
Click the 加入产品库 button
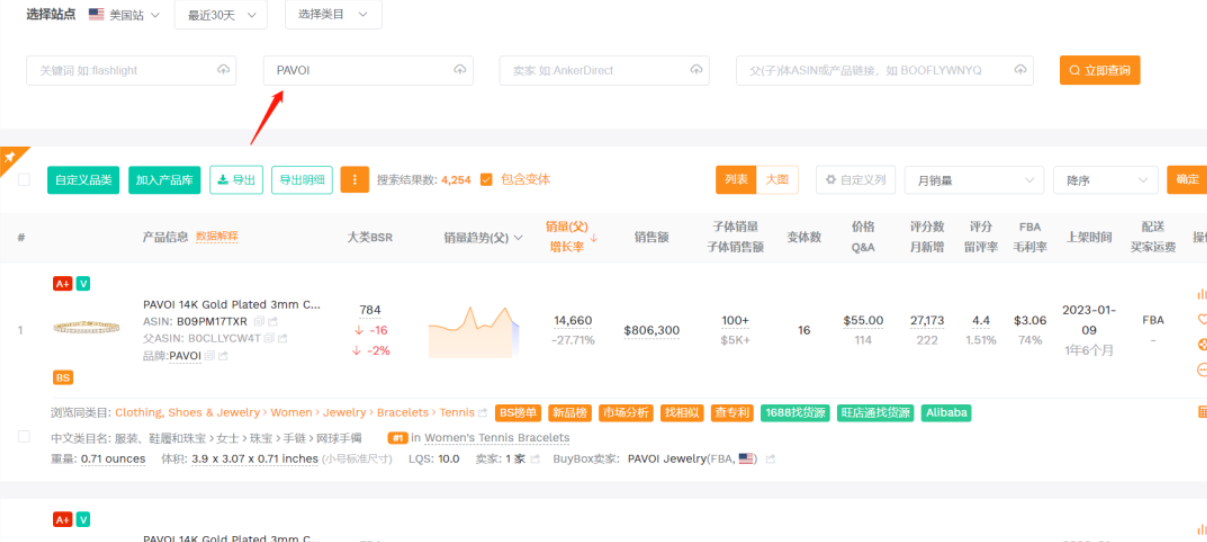(x=165, y=180)
